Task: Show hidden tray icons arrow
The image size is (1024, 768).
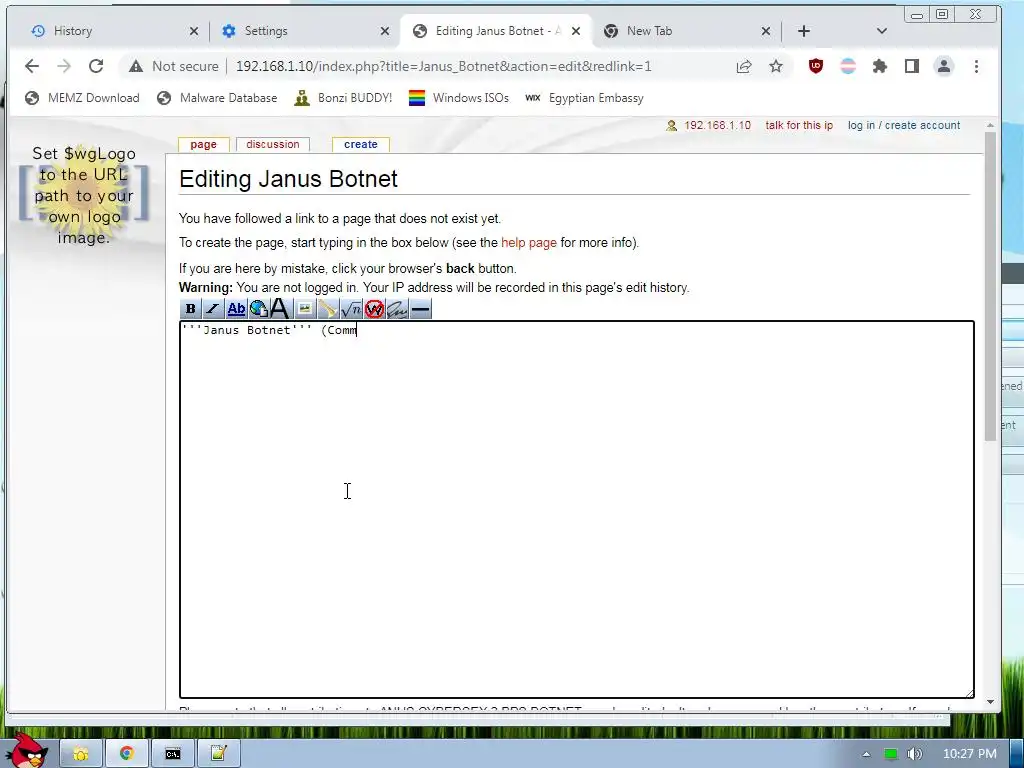Action: point(866,754)
